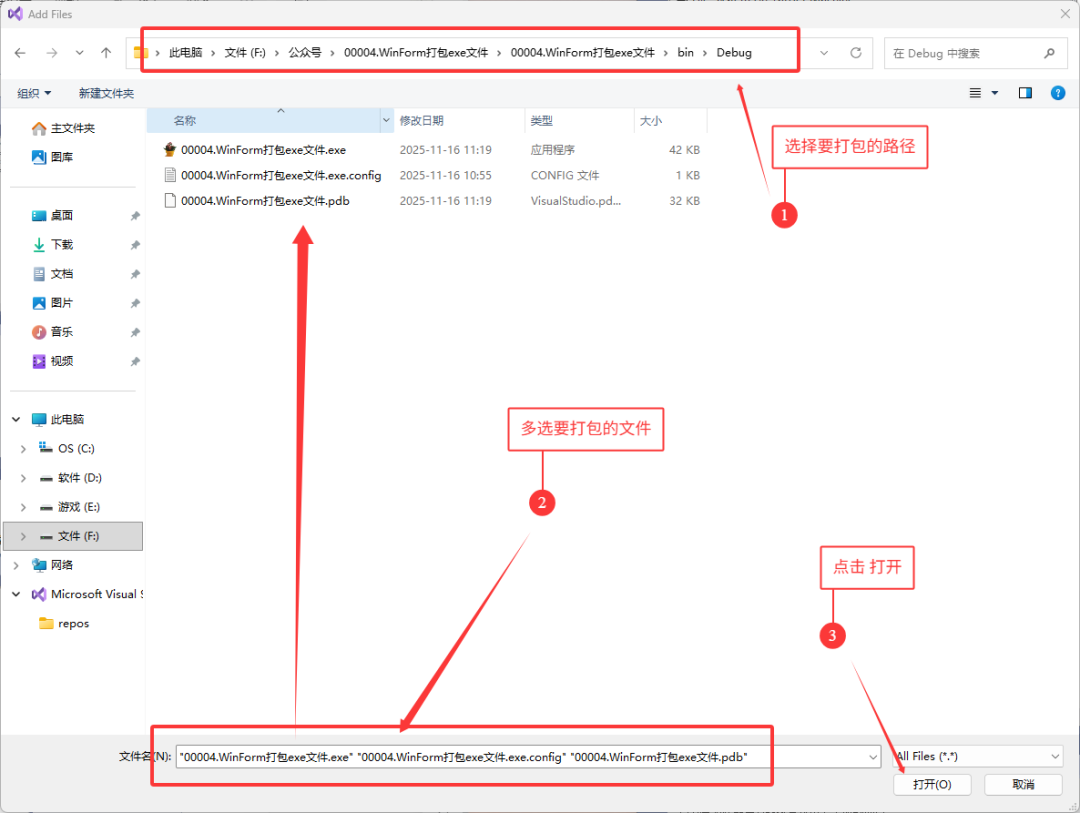Select 网络 in the navigation tree

pyautogui.click(x=52, y=565)
